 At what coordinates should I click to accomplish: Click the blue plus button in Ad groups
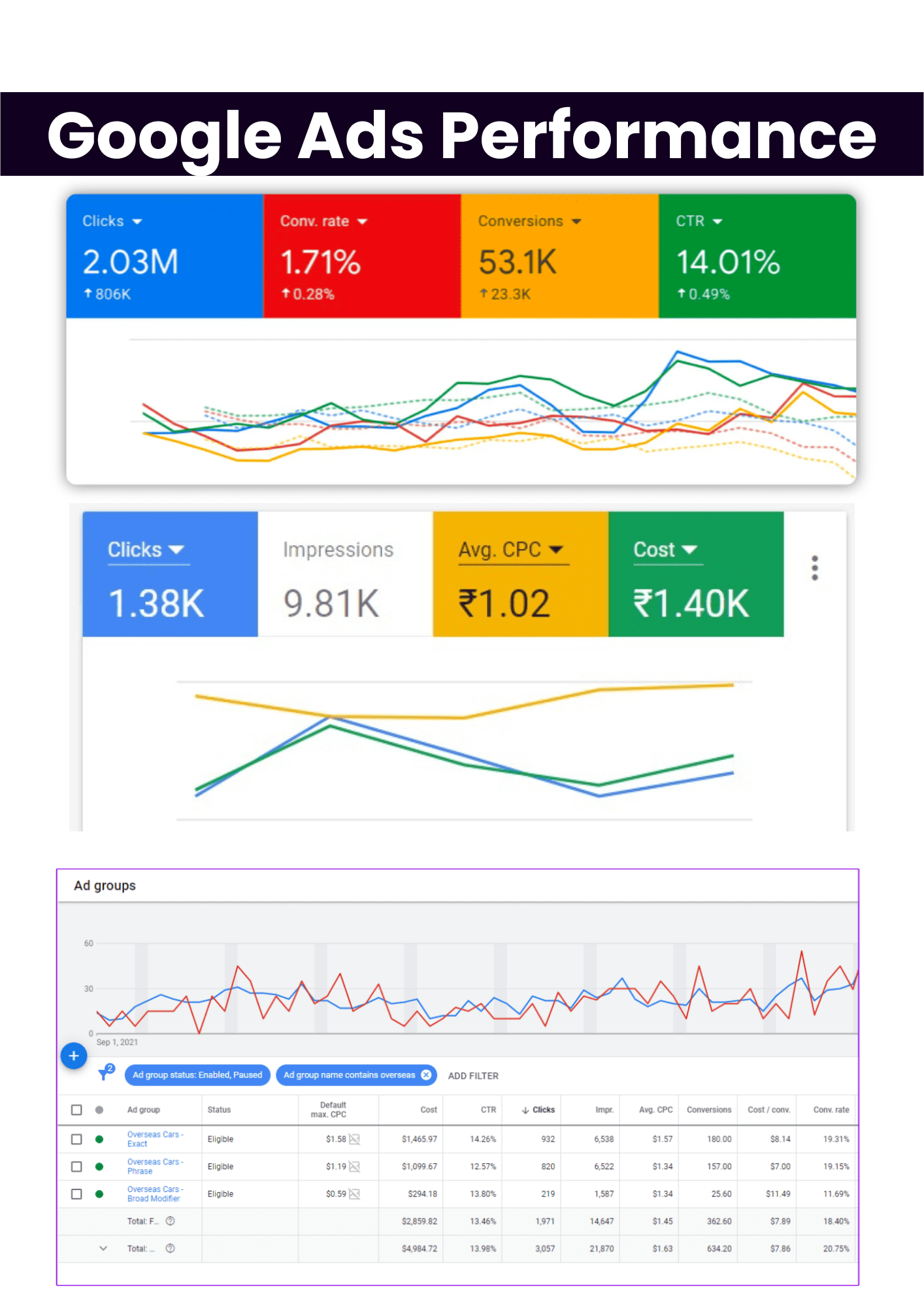click(74, 1055)
